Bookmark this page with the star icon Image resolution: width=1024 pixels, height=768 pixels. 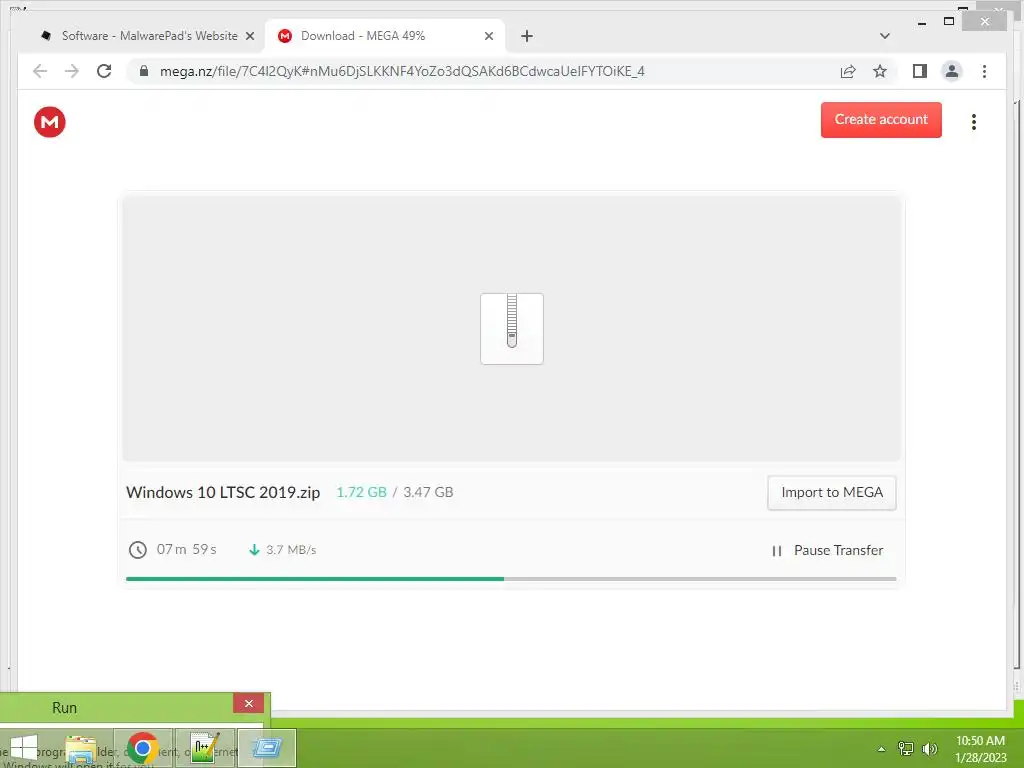click(x=880, y=71)
